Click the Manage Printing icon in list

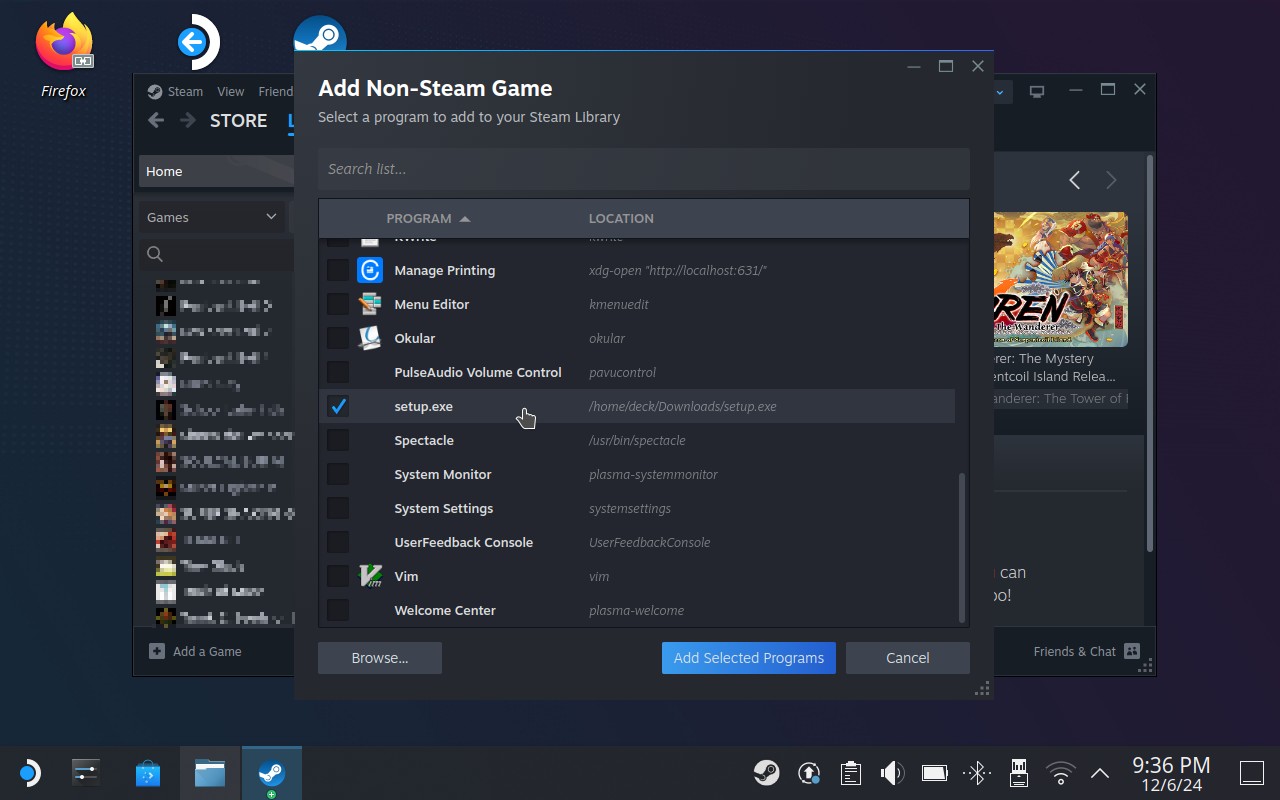point(370,270)
